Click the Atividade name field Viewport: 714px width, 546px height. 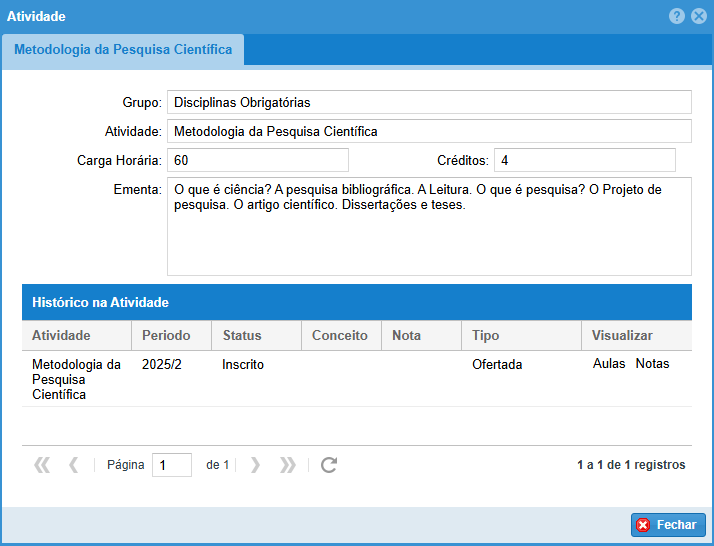click(429, 131)
